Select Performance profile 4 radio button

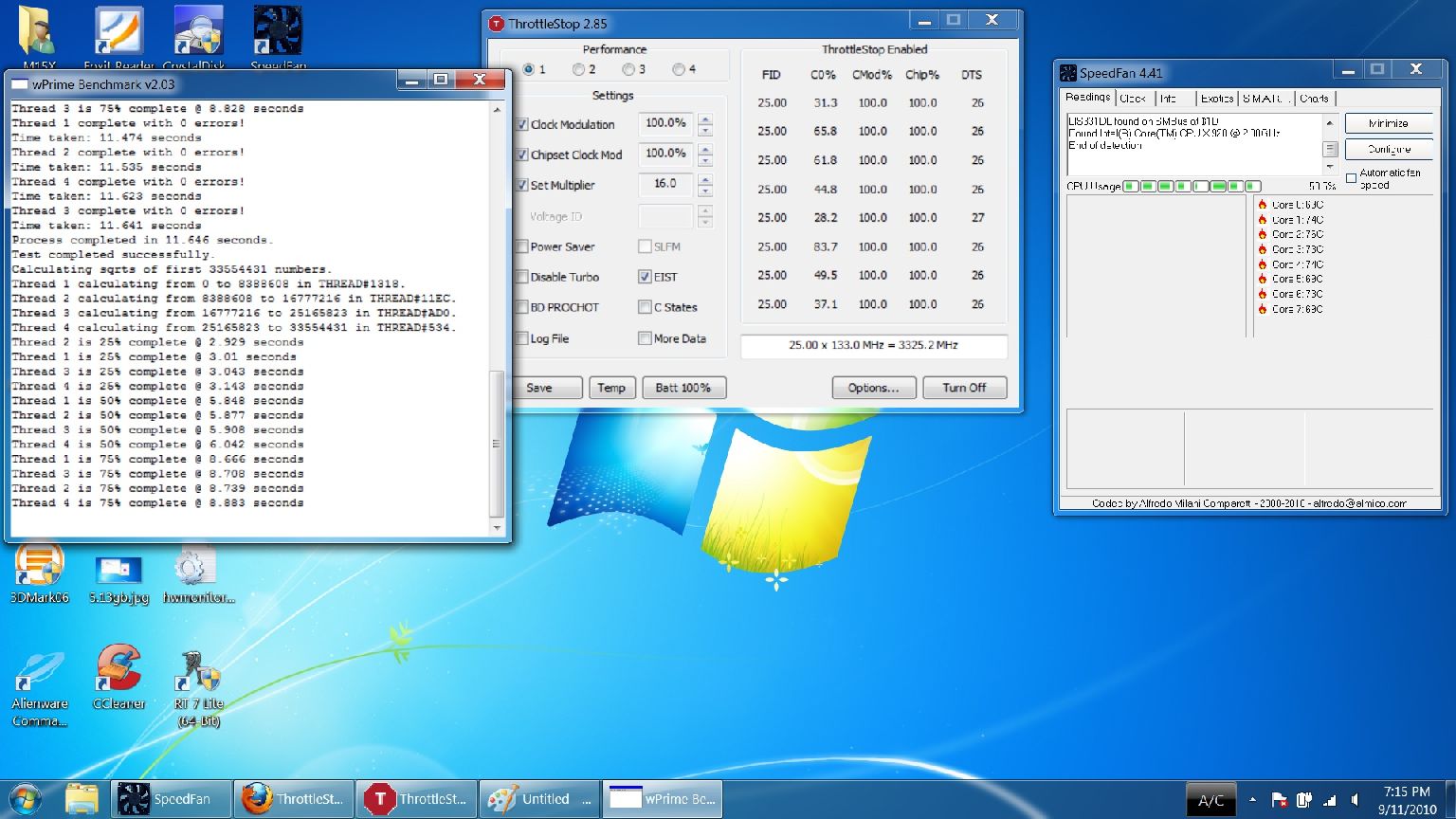point(679,69)
